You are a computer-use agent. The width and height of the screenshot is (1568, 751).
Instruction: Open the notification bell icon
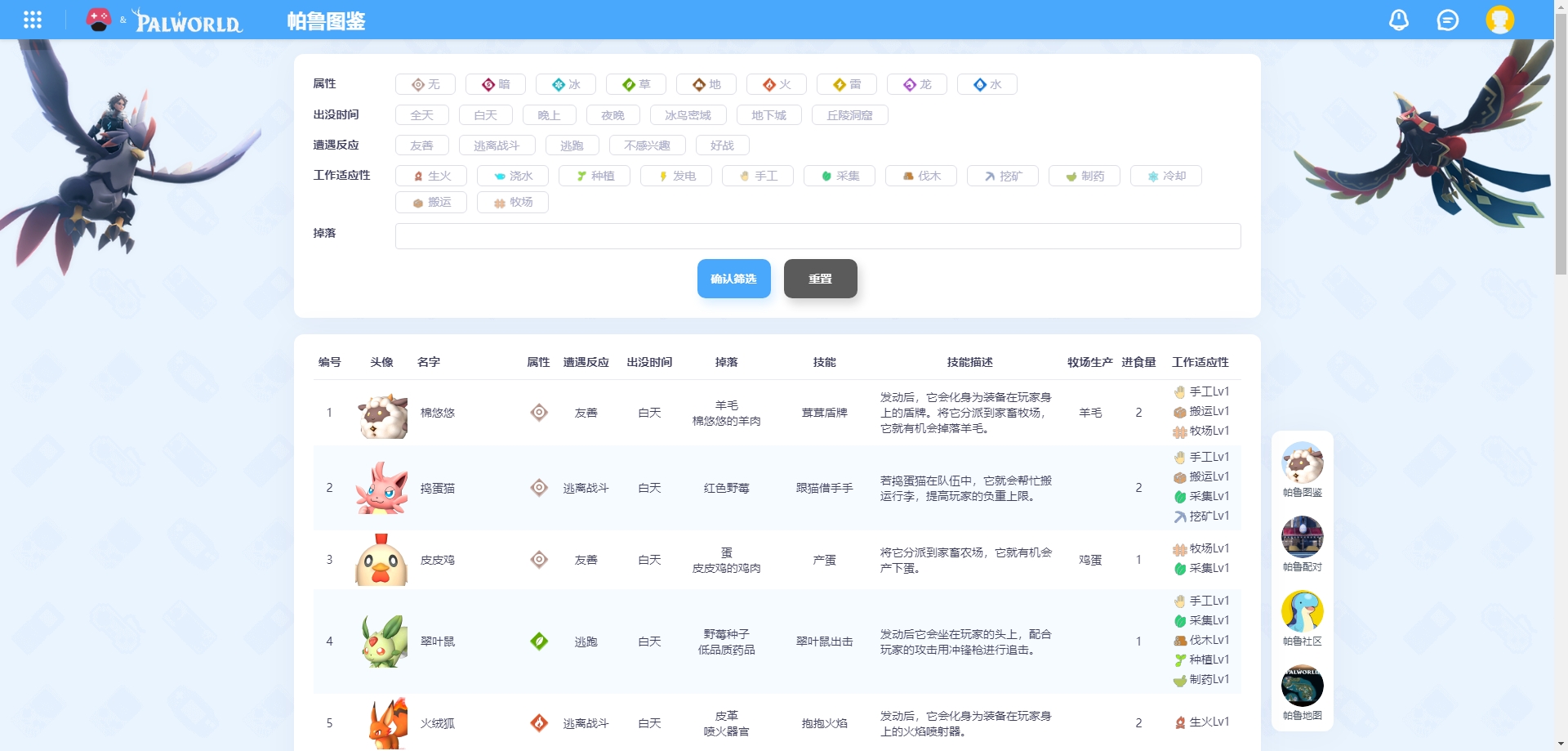(1399, 20)
